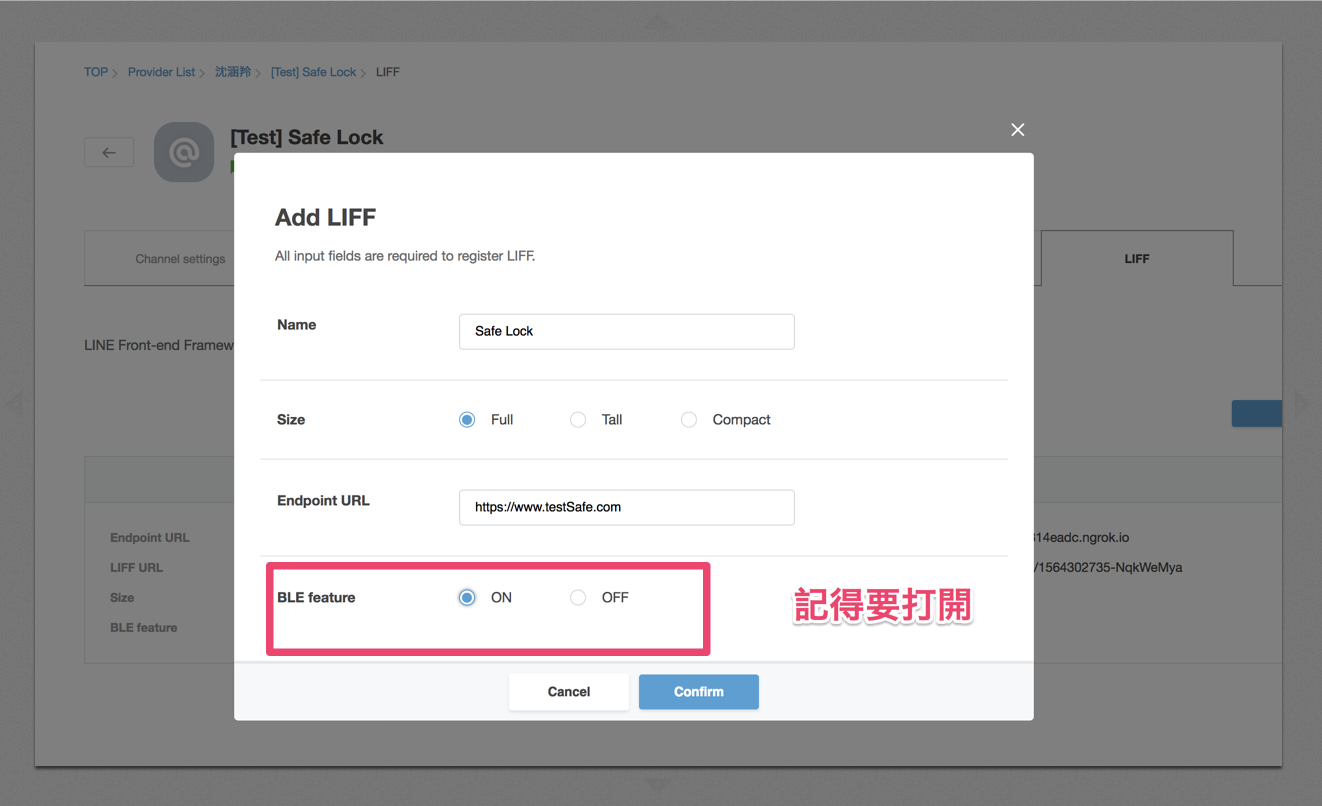Close the Add LIFF dialog with X
The height and width of the screenshot is (806, 1322).
click(x=1018, y=130)
